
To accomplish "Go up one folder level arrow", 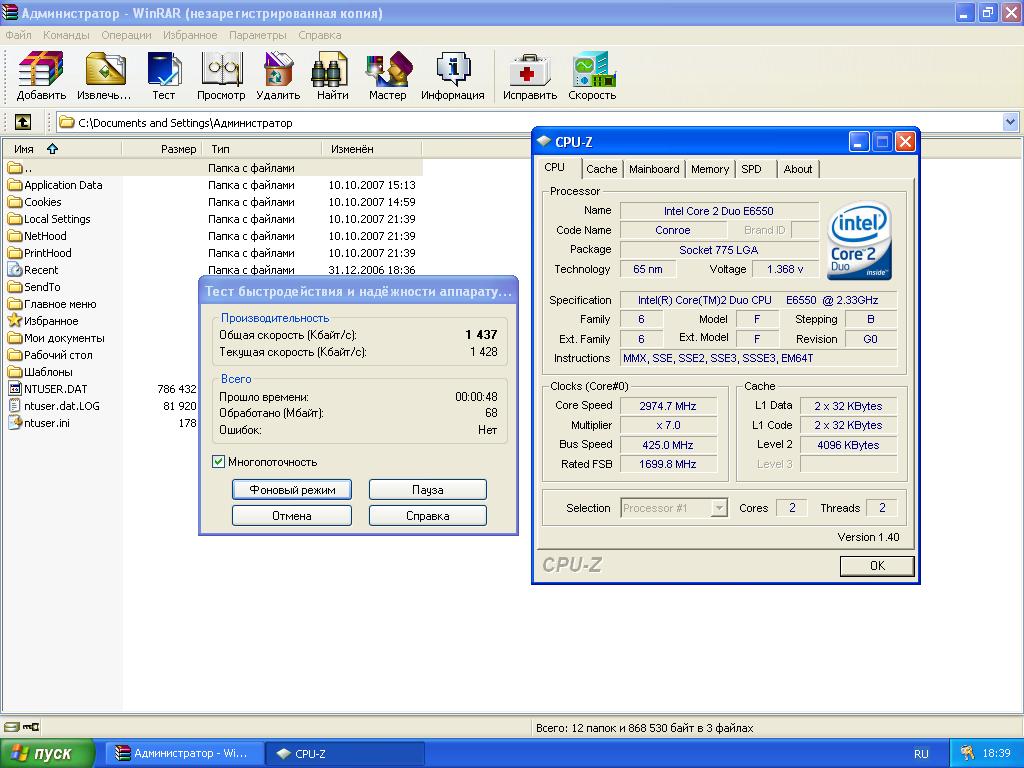I will tap(23, 122).
